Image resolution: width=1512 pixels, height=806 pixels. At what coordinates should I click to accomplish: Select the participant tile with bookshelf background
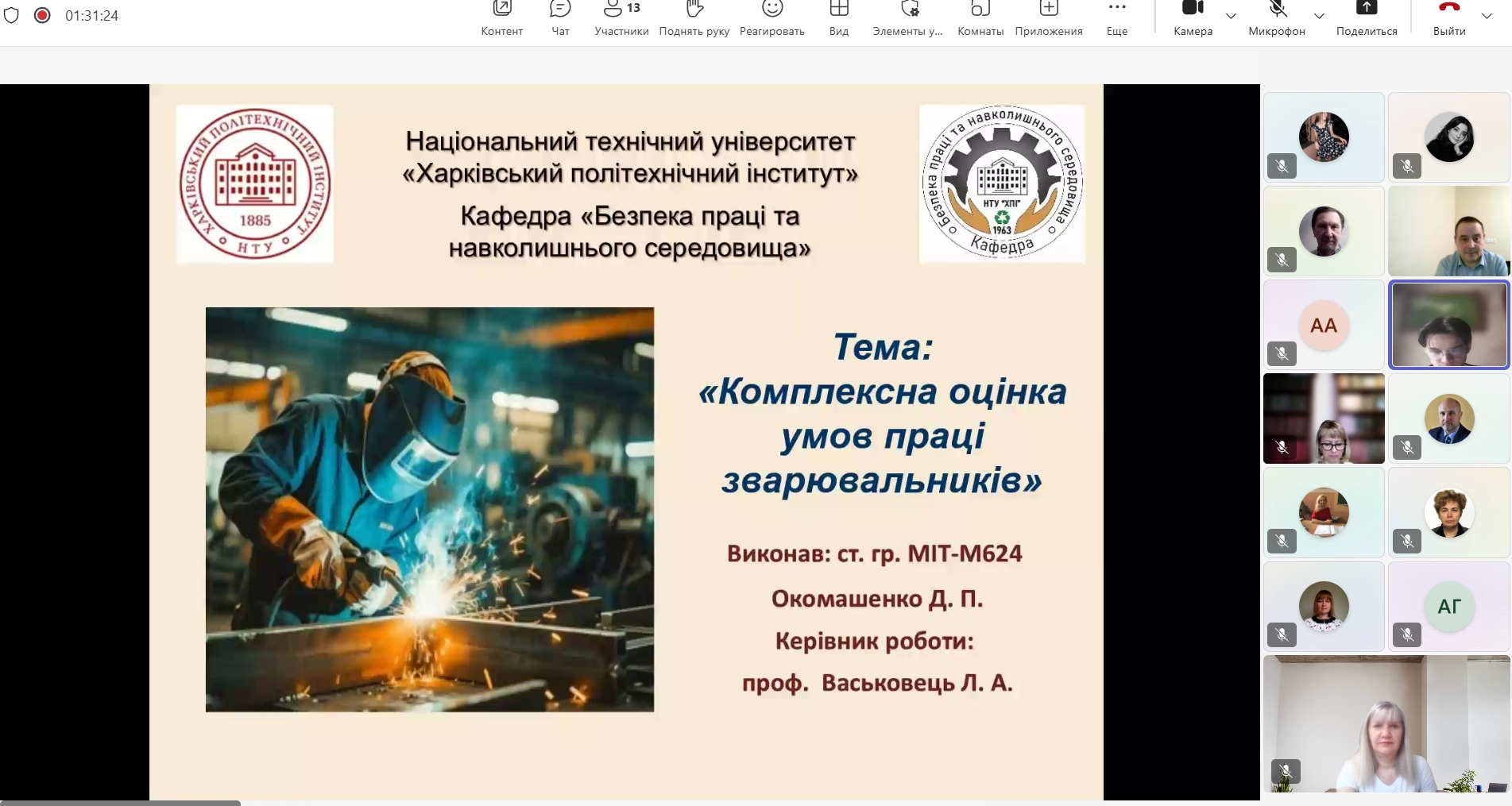pos(1324,418)
